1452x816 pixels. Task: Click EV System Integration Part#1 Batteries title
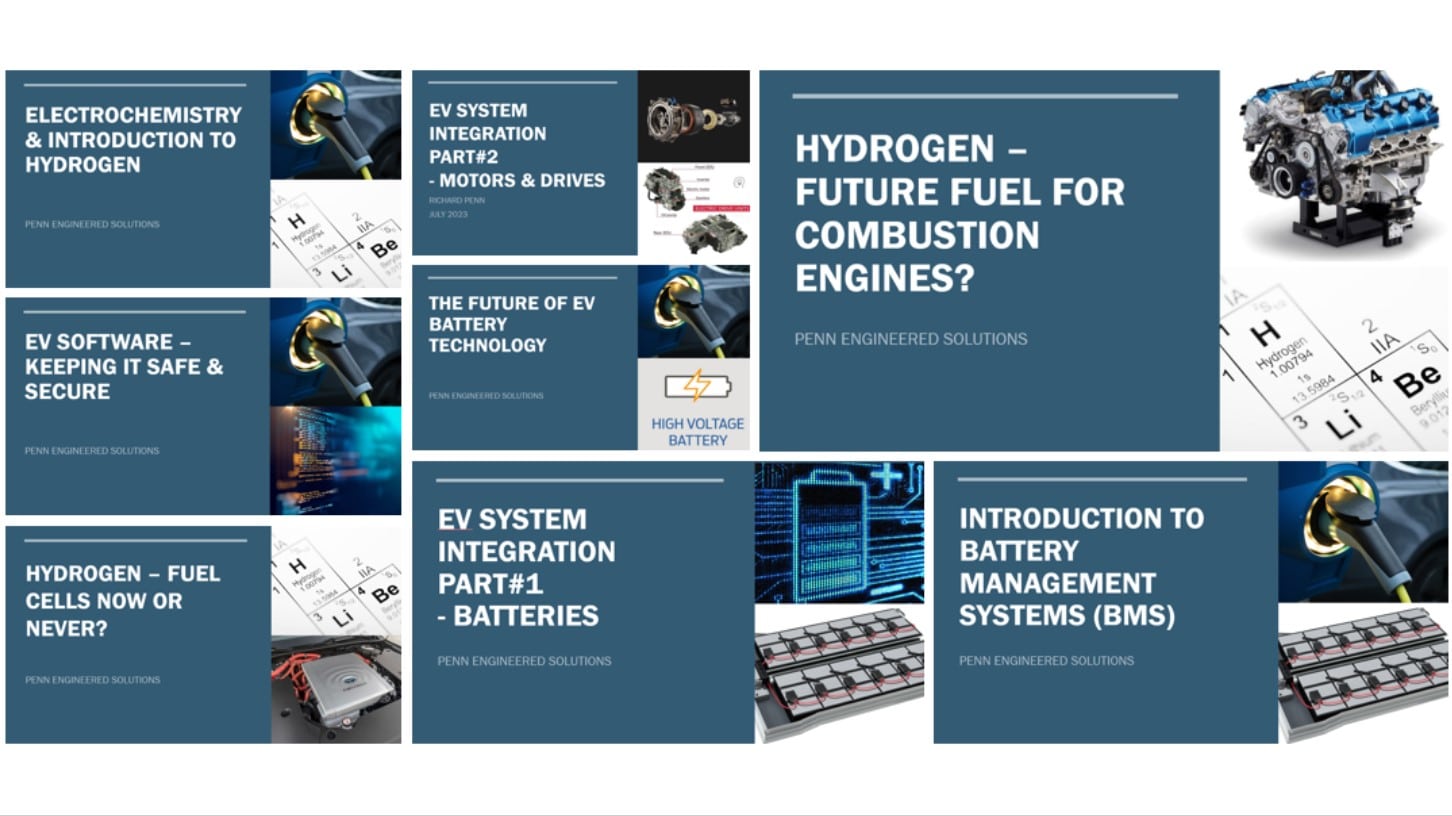tap(525, 567)
